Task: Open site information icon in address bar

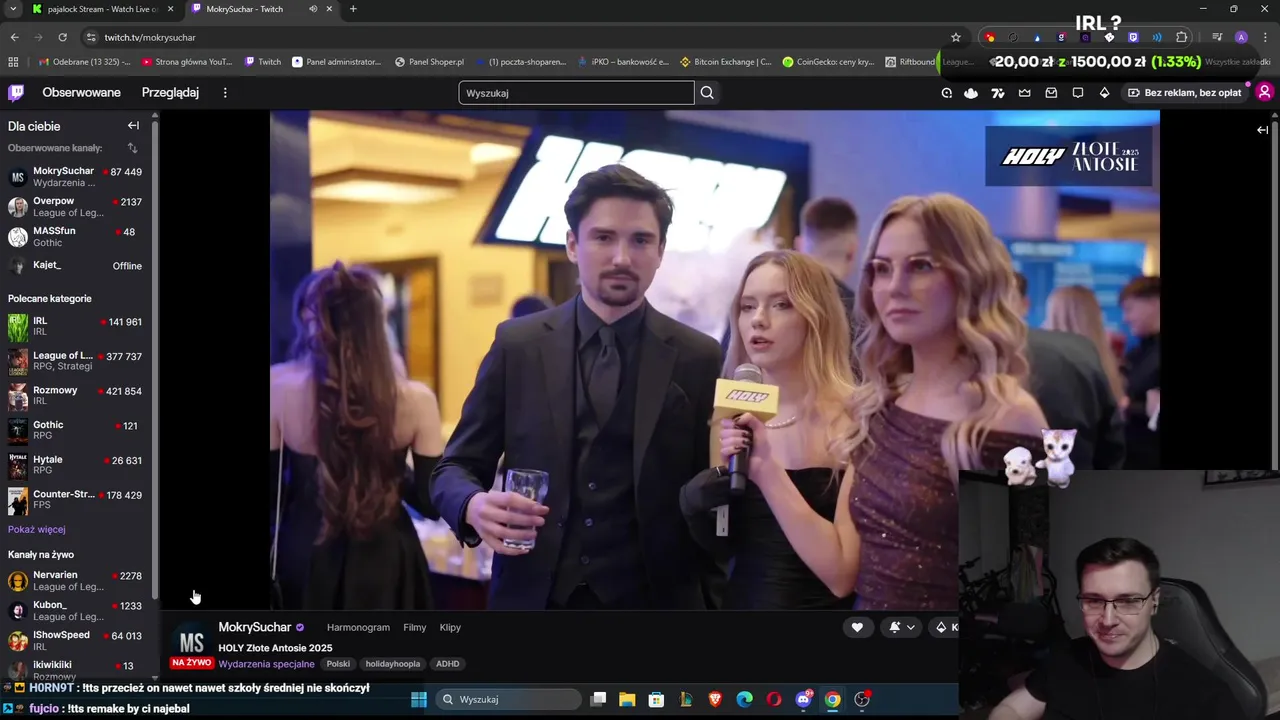Action: pos(91,37)
